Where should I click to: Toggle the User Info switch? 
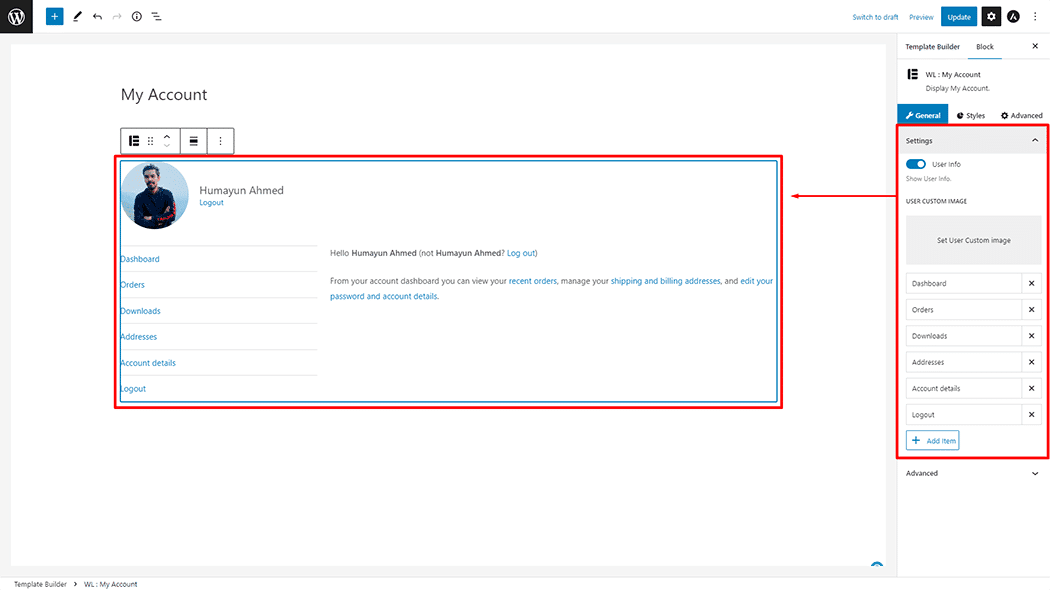tap(915, 164)
